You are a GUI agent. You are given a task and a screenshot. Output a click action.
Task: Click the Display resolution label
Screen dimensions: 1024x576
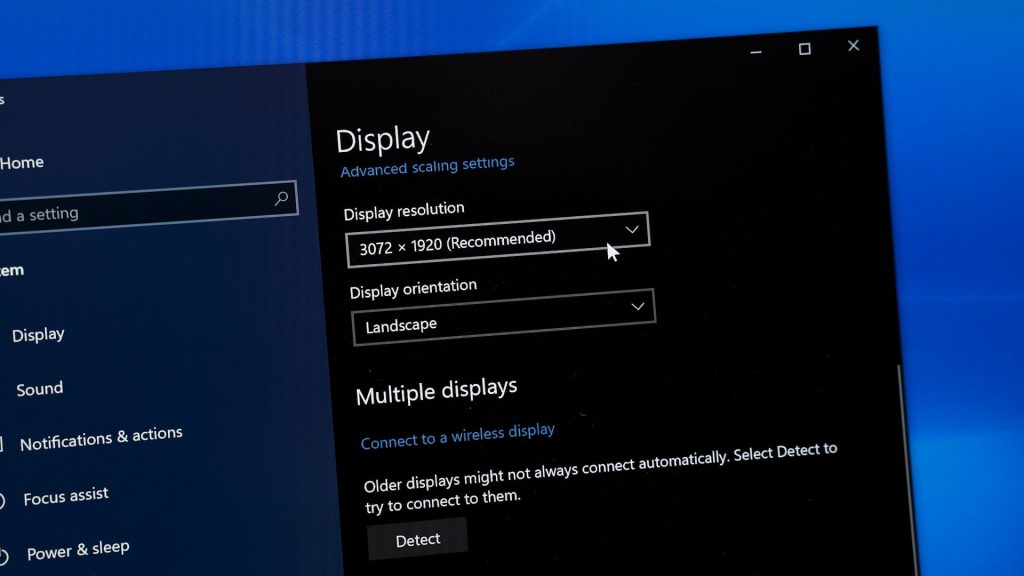coord(404,210)
